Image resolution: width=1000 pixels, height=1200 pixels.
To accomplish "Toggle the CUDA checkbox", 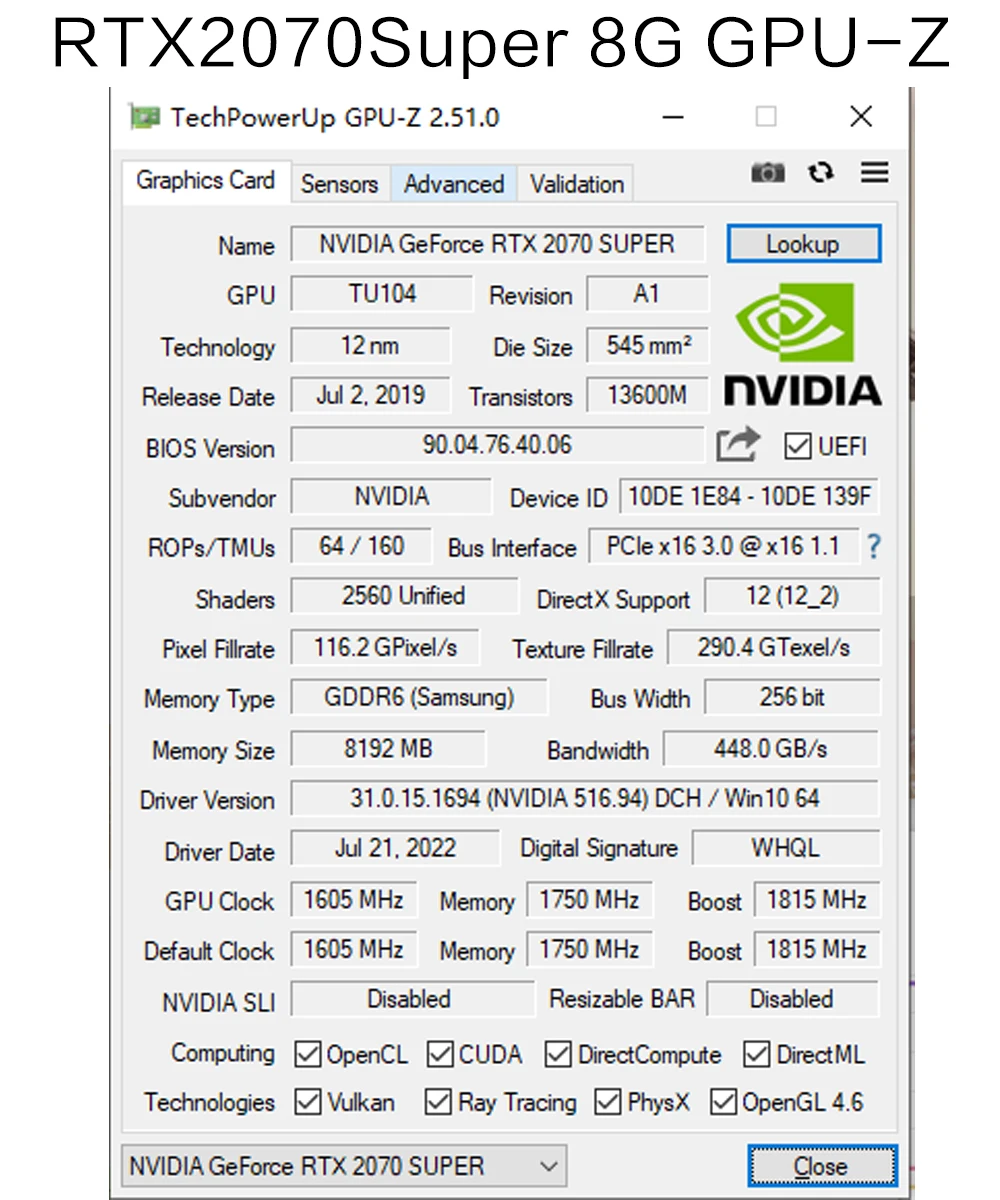I will 440,1054.
